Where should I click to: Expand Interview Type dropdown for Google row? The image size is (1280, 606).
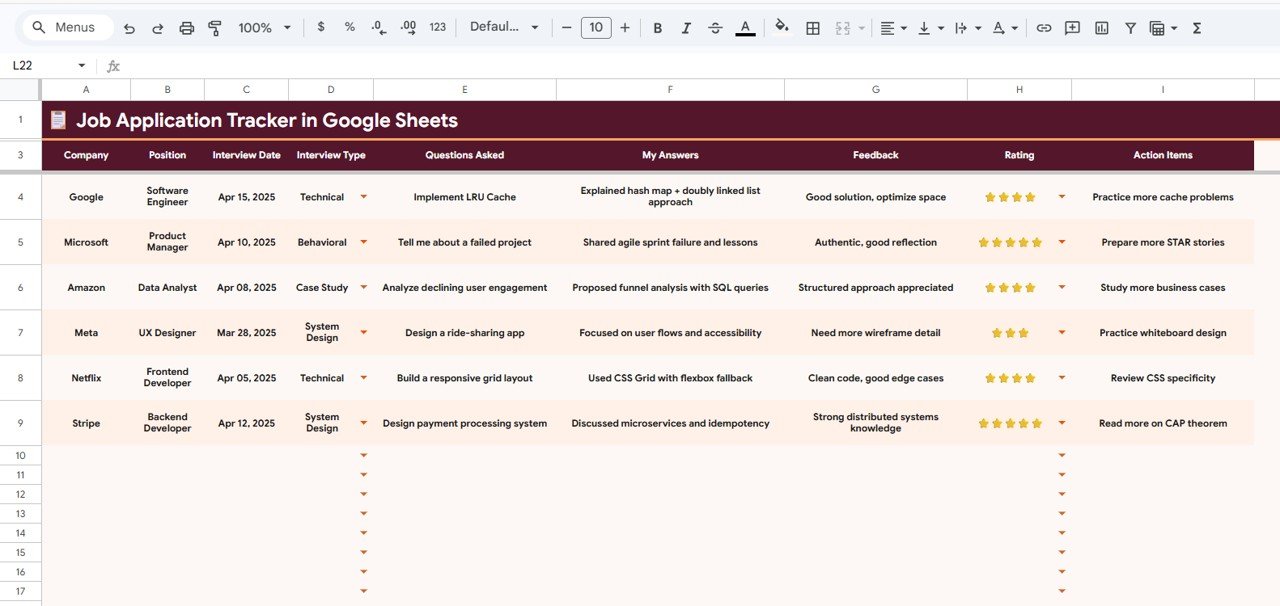pos(363,197)
